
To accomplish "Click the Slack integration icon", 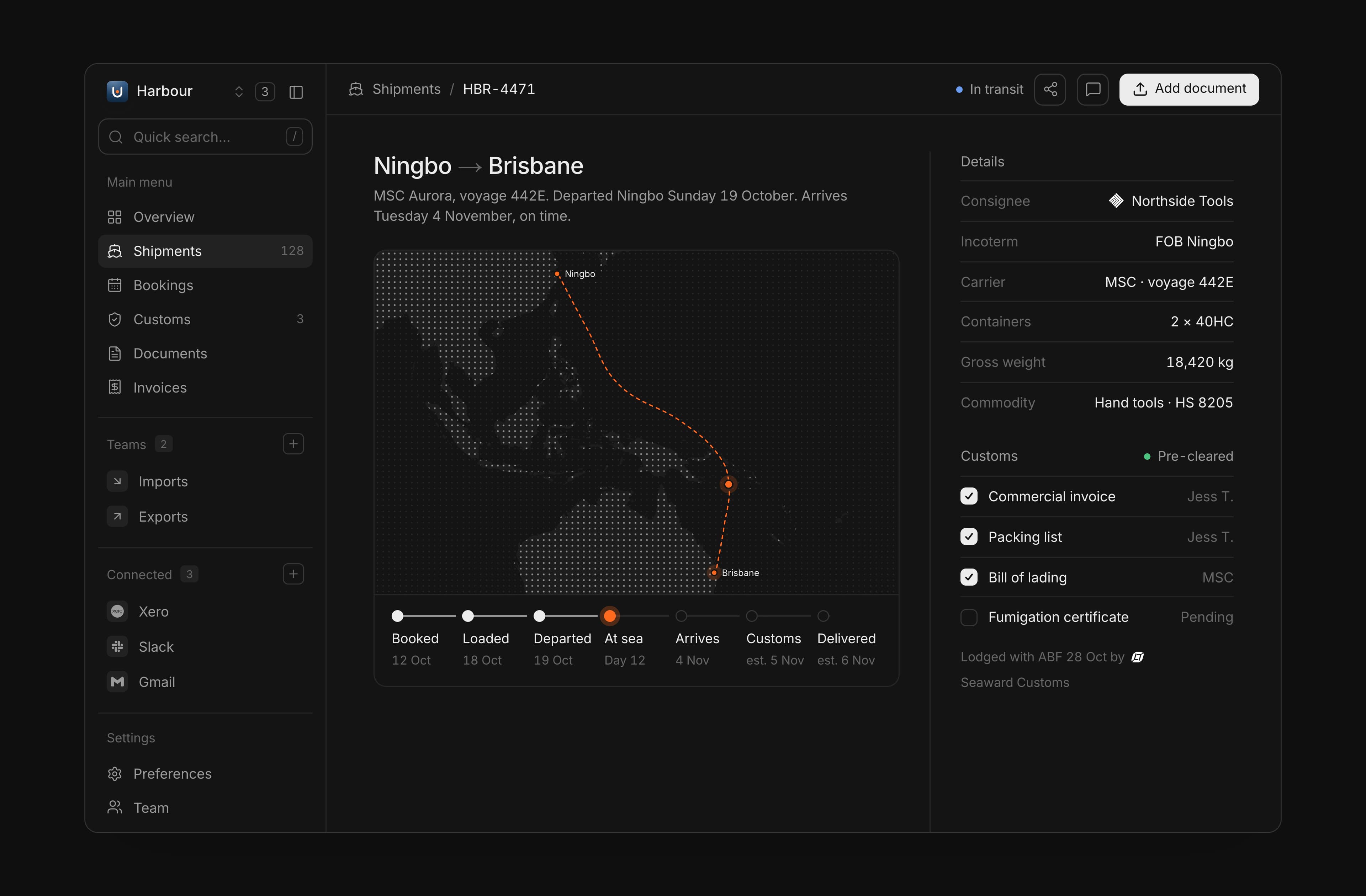I will [117, 646].
